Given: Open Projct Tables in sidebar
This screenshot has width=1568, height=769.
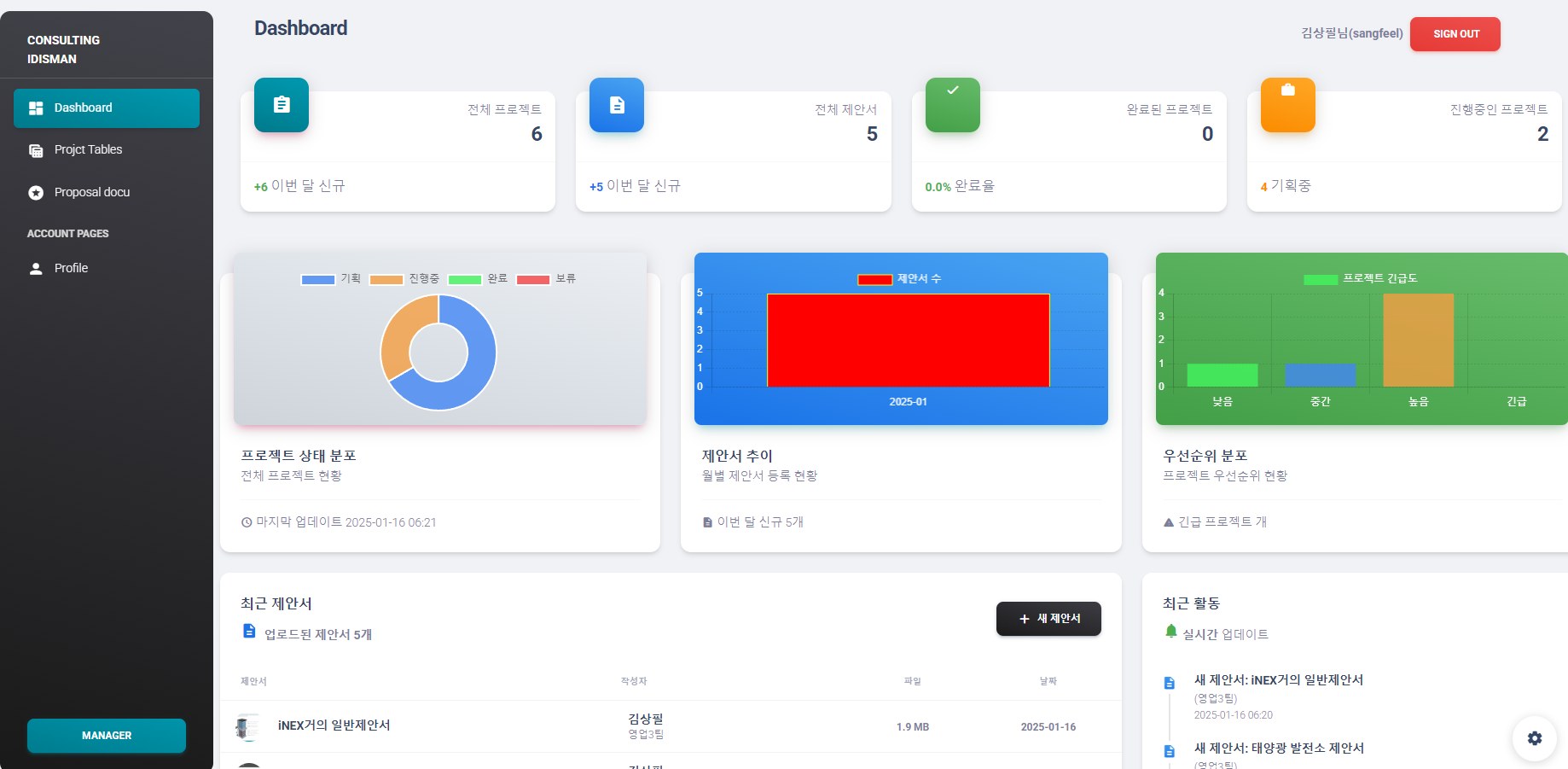Looking at the screenshot, I should [107, 150].
